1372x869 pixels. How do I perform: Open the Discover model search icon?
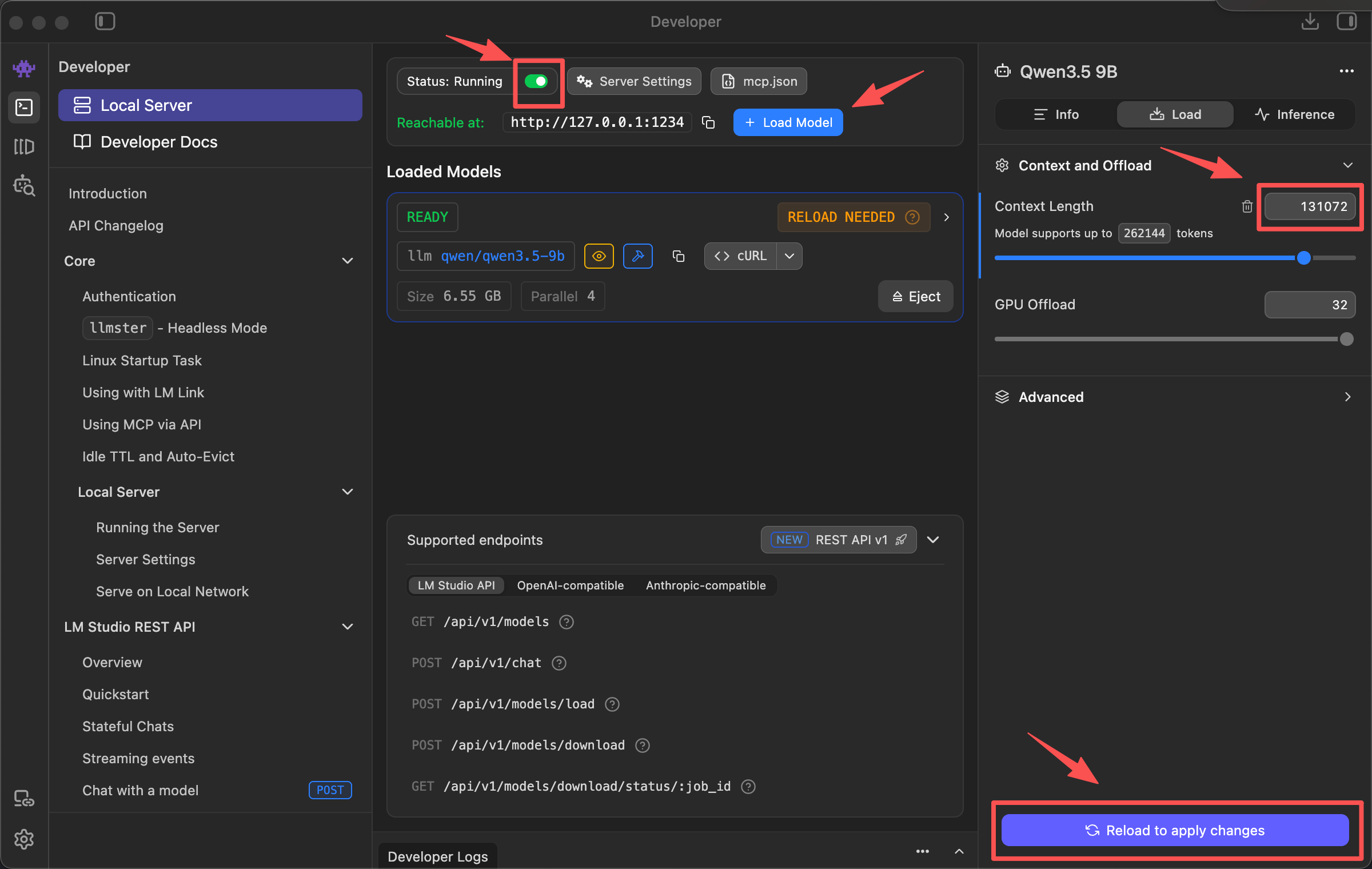pyautogui.click(x=24, y=185)
